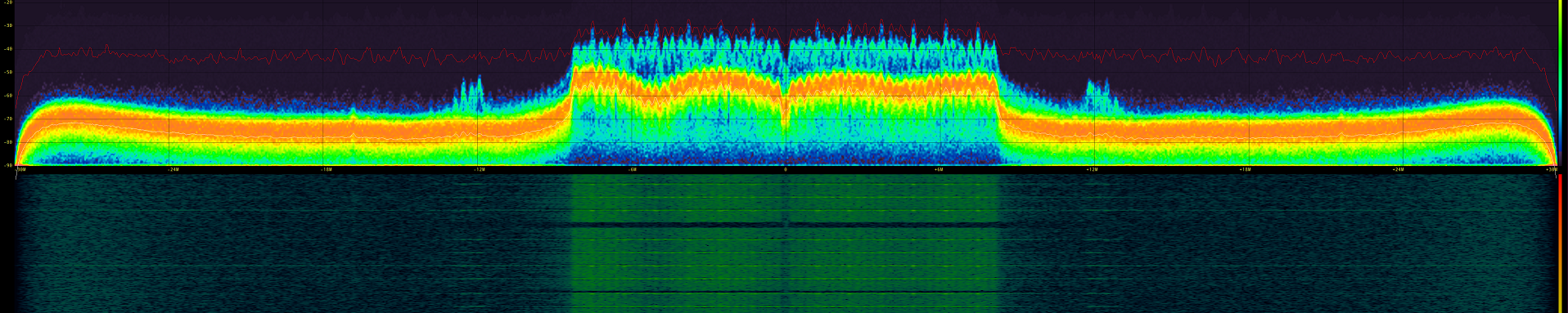Click the +12M frequency axis label
1568x313 pixels.
(x=1092, y=169)
